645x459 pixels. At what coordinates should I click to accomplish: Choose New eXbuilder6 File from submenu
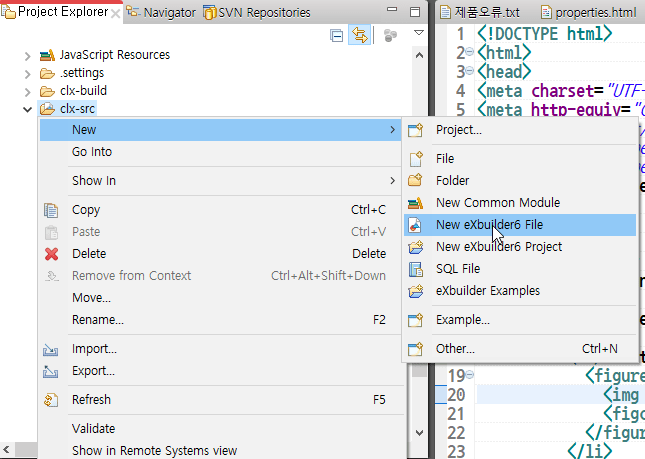click(x=489, y=225)
